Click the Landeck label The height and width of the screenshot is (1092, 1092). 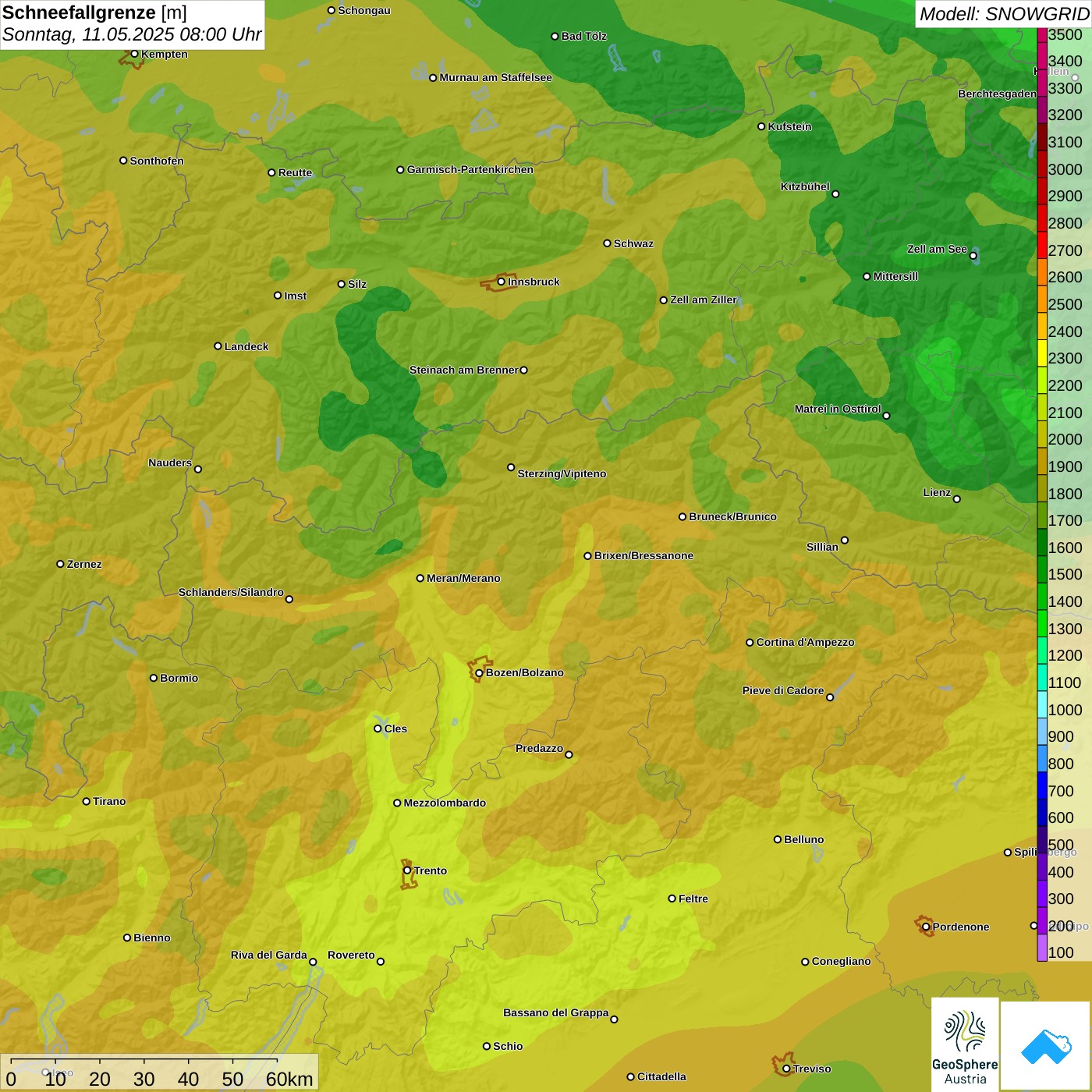(246, 346)
